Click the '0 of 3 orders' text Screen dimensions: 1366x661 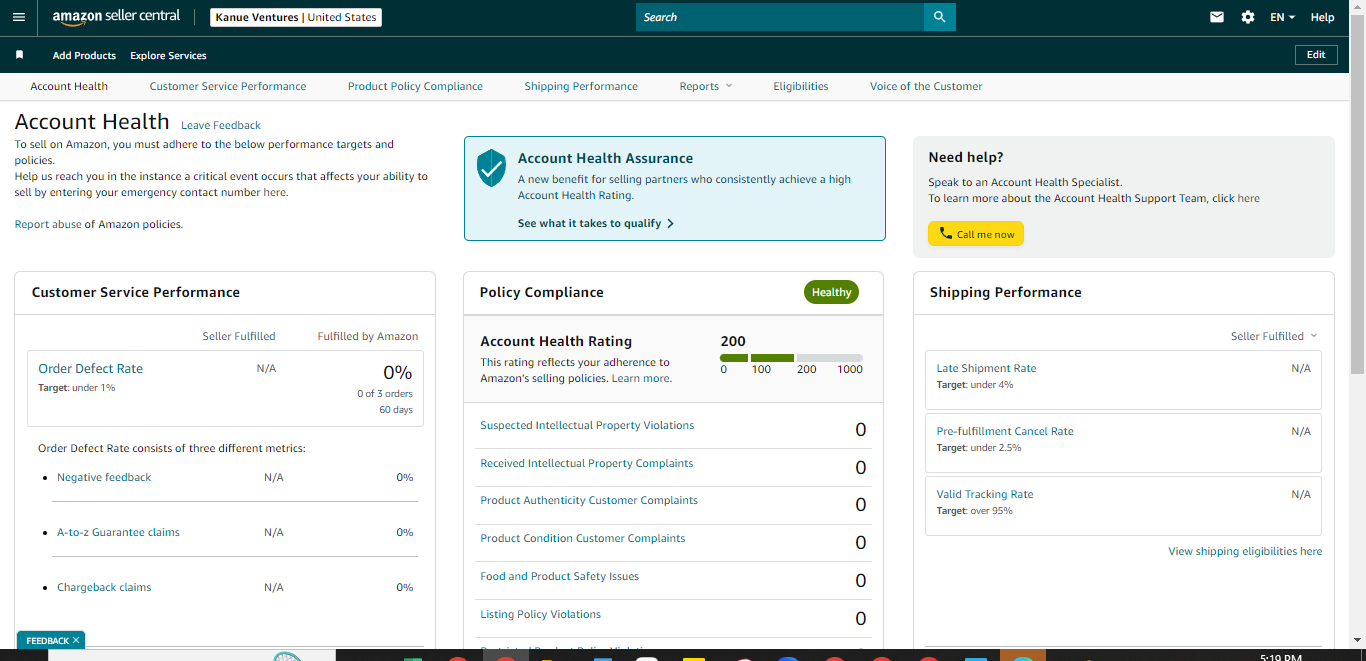coord(384,394)
